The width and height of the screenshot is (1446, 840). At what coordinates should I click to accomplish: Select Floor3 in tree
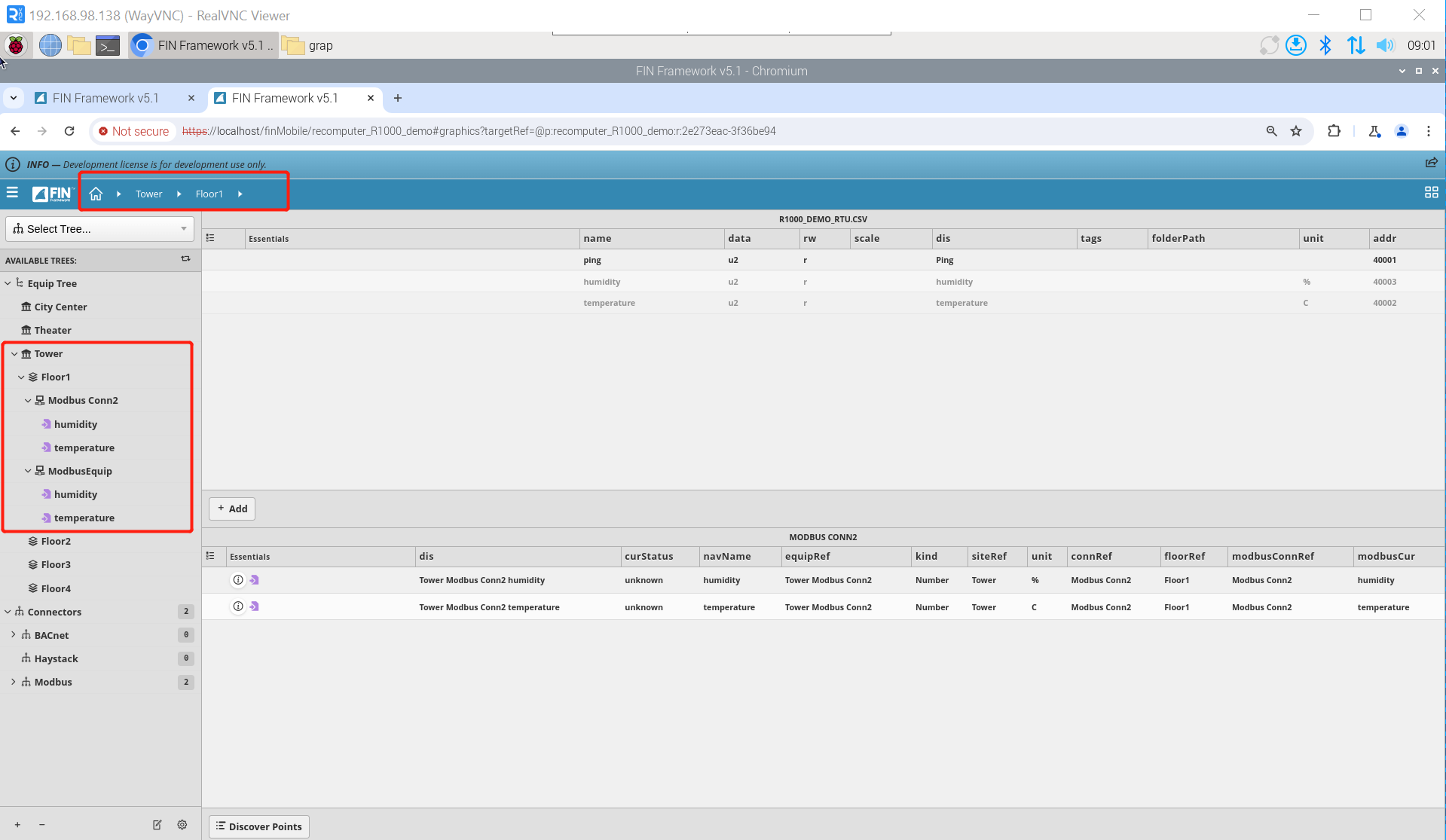tap(56, 564)
